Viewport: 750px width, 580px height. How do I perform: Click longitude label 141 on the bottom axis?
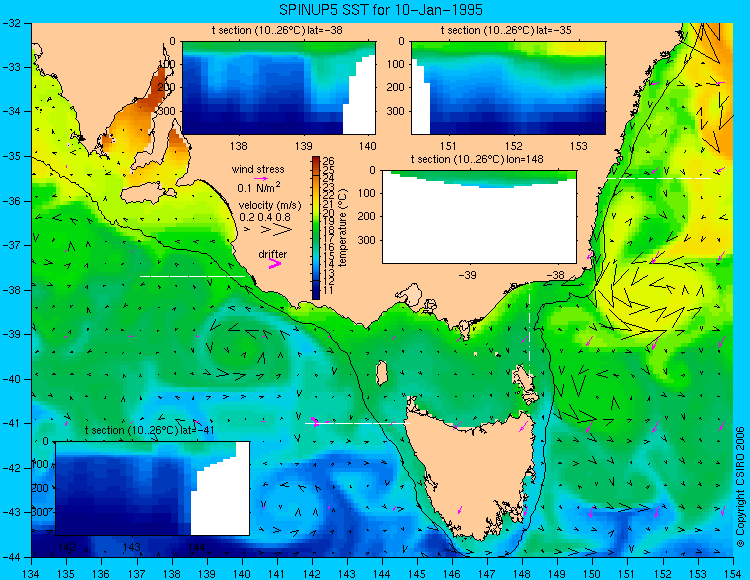point(276,574)
